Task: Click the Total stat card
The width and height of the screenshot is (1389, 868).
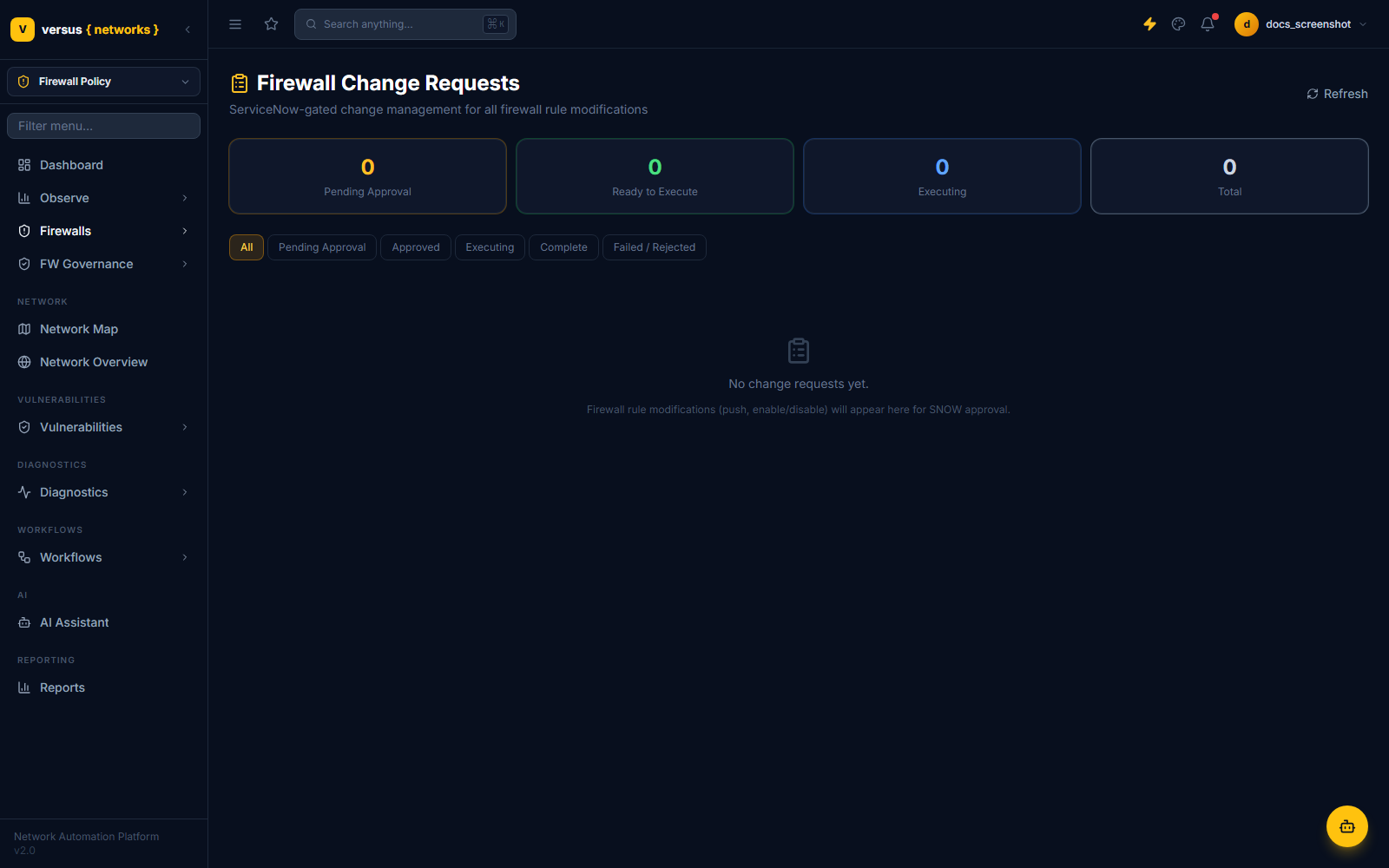Action: point(1229,176)
